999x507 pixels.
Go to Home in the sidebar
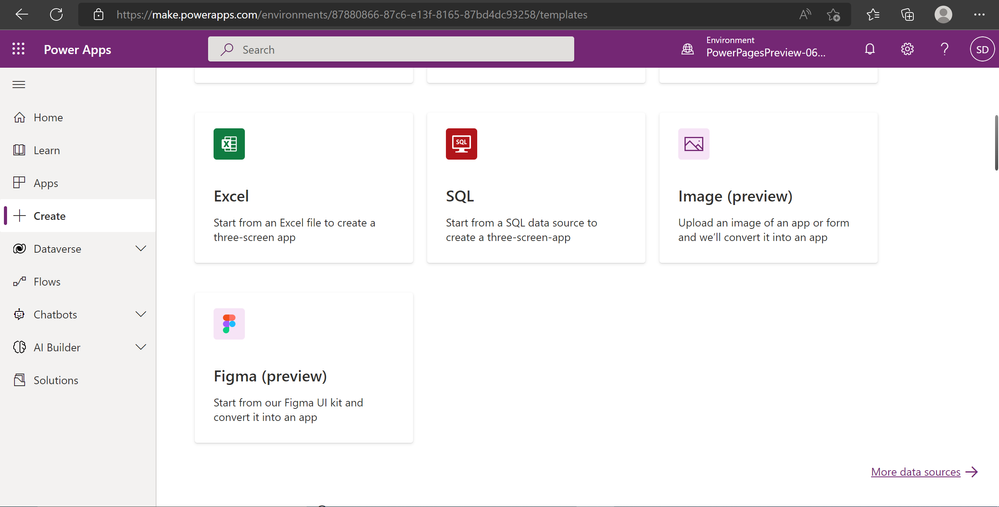78,117
